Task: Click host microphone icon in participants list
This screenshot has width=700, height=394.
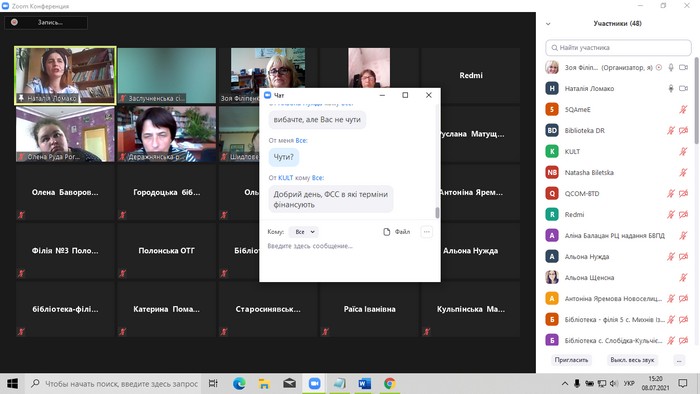Action: point(671,67)
